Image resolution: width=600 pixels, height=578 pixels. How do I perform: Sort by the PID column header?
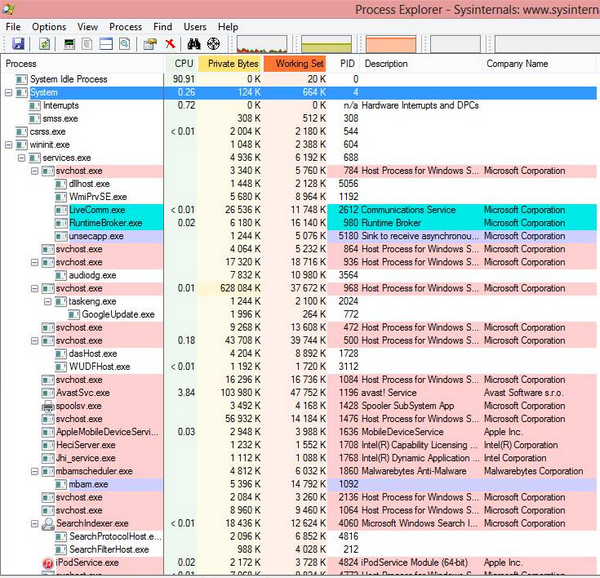pos(344,64)
